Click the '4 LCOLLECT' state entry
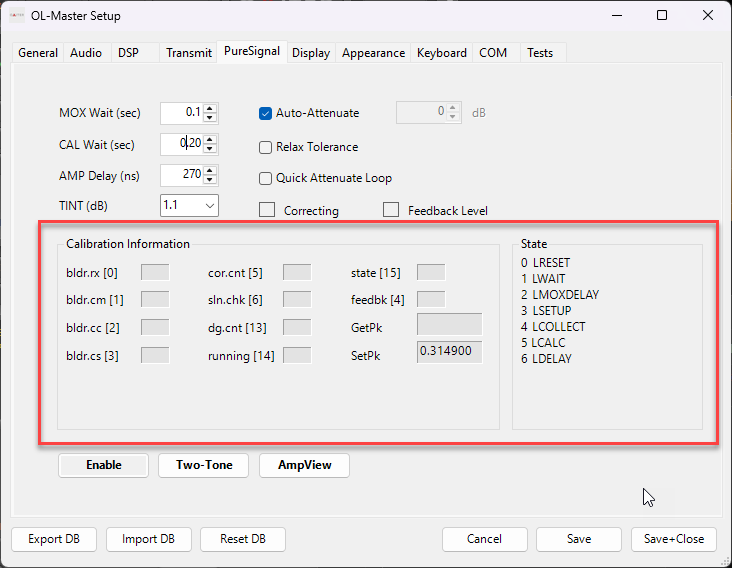 tap(553, 327)
